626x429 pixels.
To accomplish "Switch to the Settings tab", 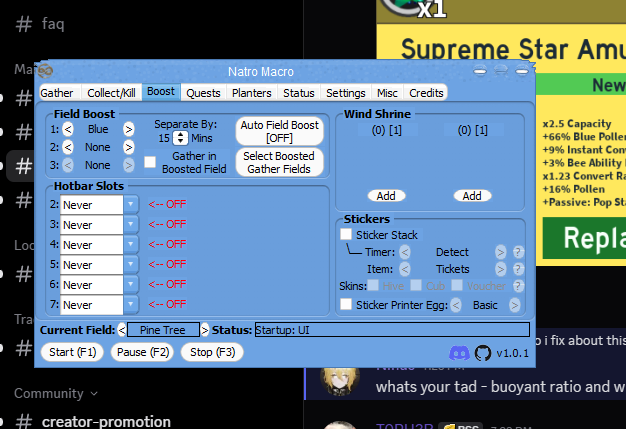I will pyautogui.click(x=346, y=93).
